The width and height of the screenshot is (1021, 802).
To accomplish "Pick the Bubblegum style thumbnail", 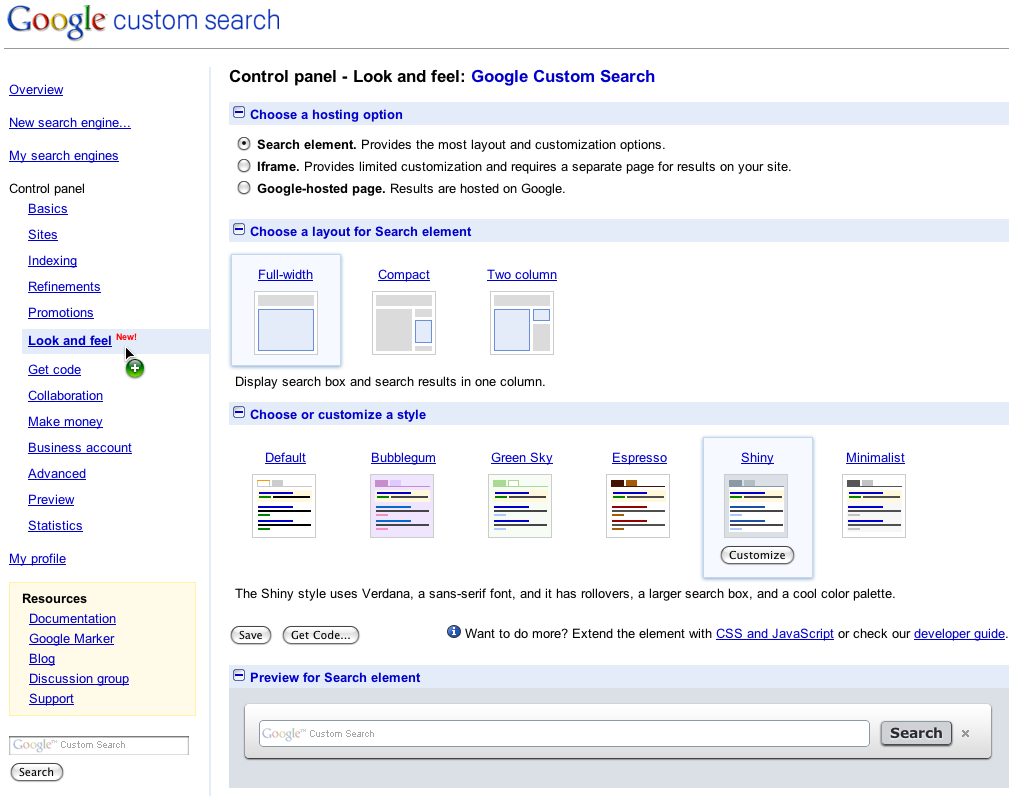I will (x=402, y=506).
